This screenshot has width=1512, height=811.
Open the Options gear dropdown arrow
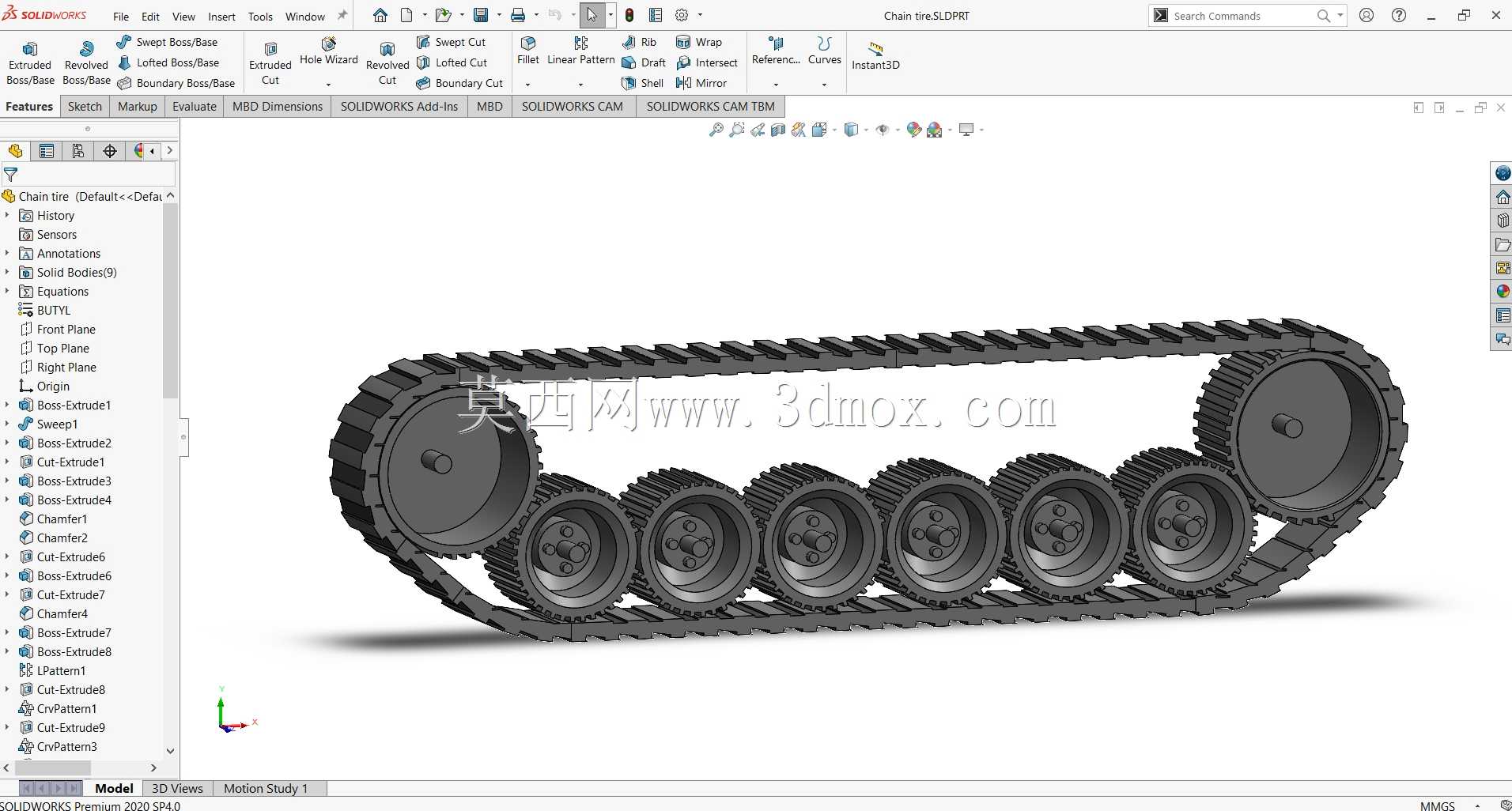tap(700, 15)
